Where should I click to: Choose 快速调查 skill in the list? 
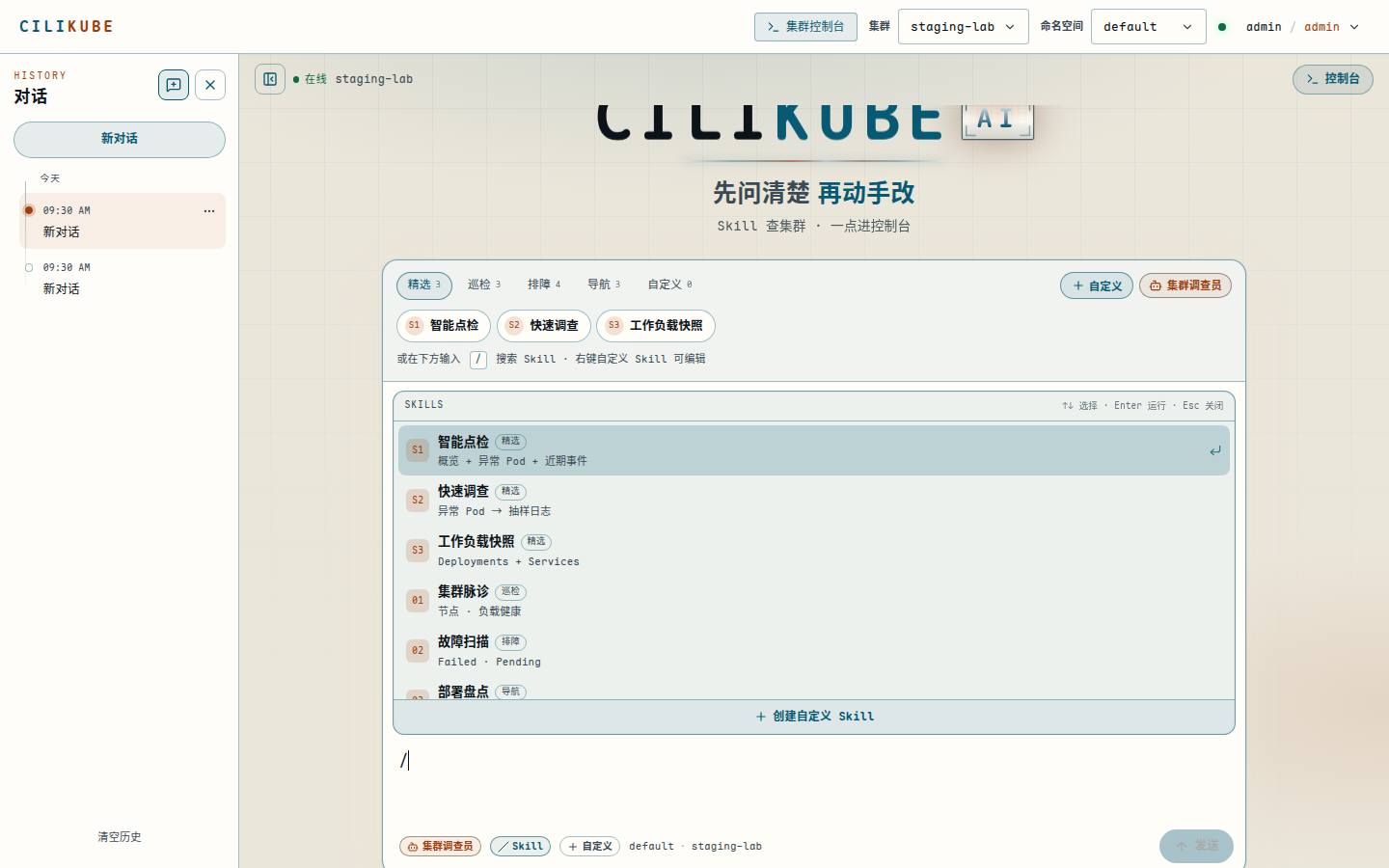click(x=814, y=501)
